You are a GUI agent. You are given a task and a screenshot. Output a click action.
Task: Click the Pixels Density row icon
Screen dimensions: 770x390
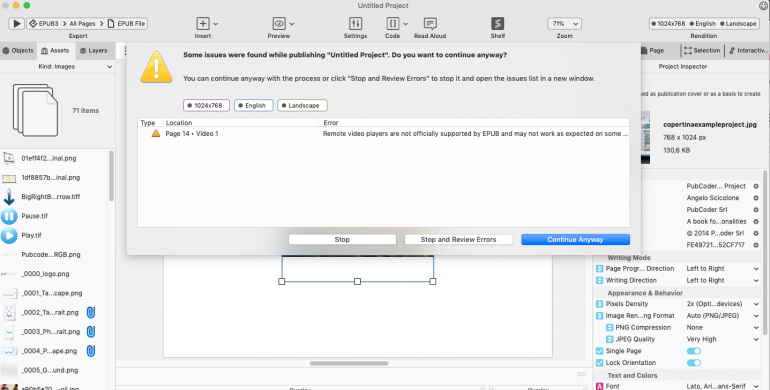tap(600, 304)
